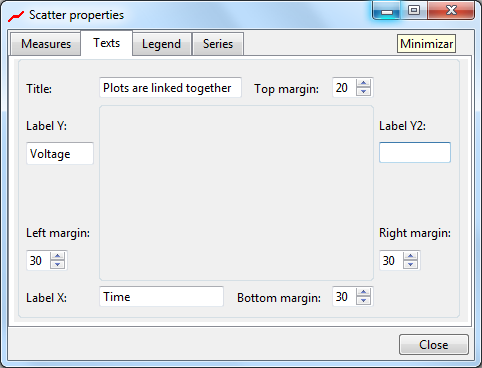Focus the Label Y field containing Voltage
The width and height of the screenshot is (482, 368).
coord(60,153)
